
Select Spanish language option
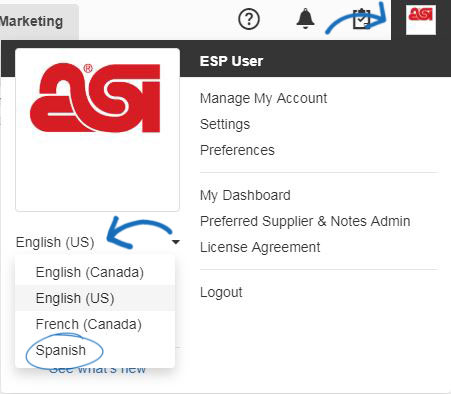(x=95, y=350)
